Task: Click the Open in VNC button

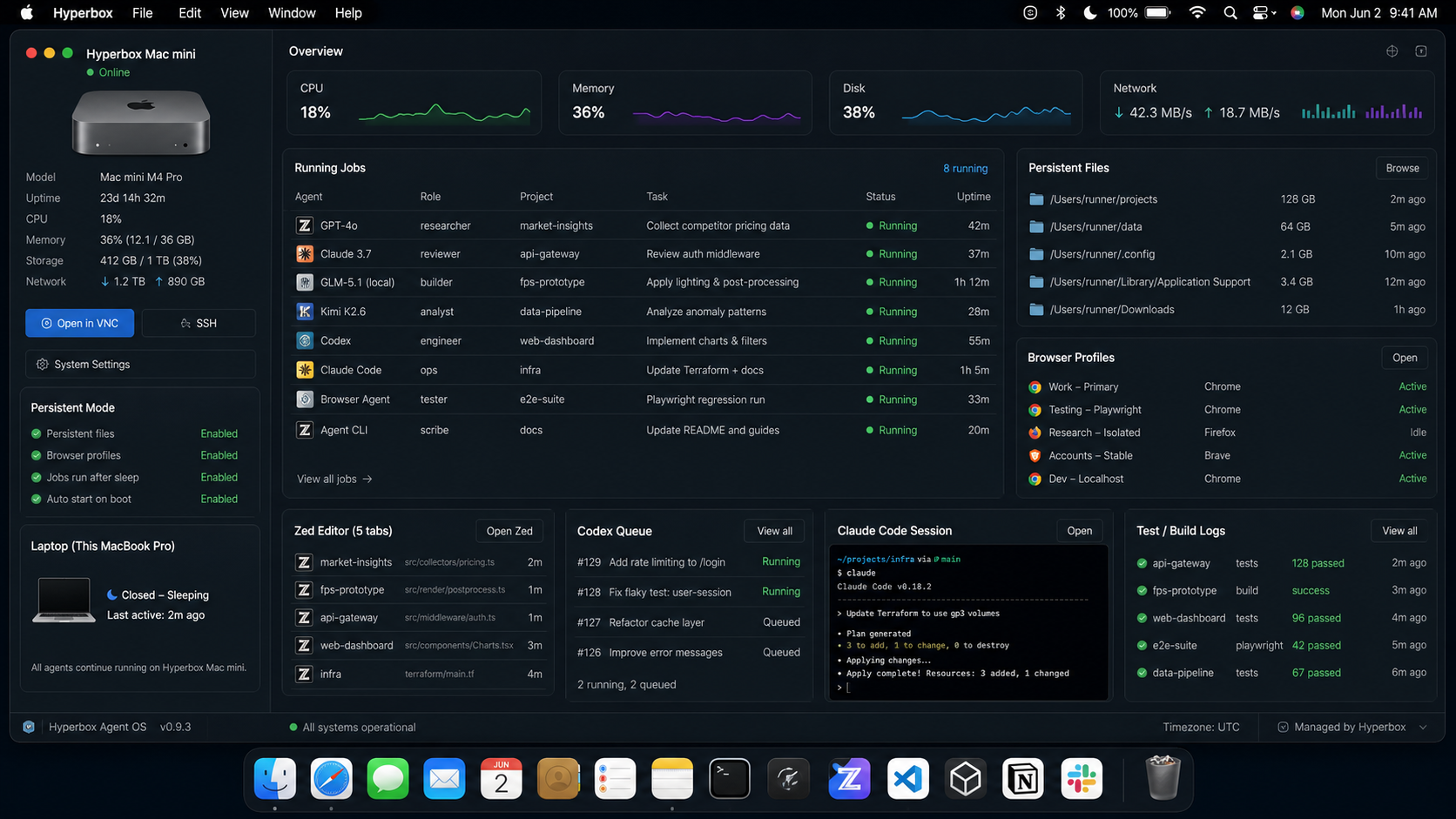Action: point(79,323)
